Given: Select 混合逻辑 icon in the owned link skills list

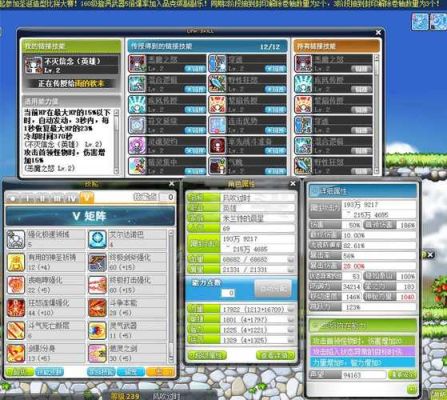Looking at the screenshot, I should pos(303,145).
